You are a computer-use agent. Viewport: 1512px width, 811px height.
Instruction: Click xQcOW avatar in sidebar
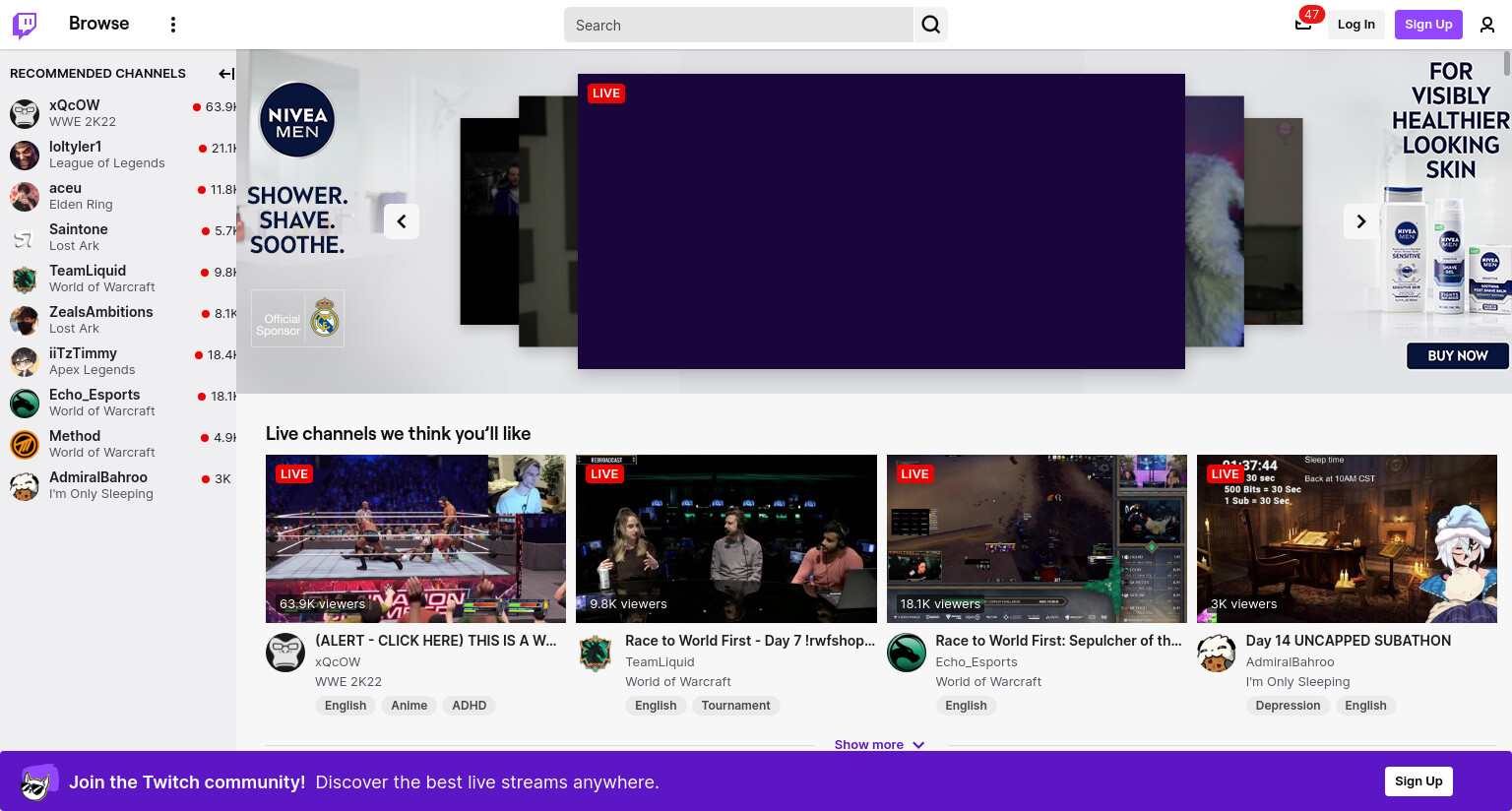[x=25, y=113]
